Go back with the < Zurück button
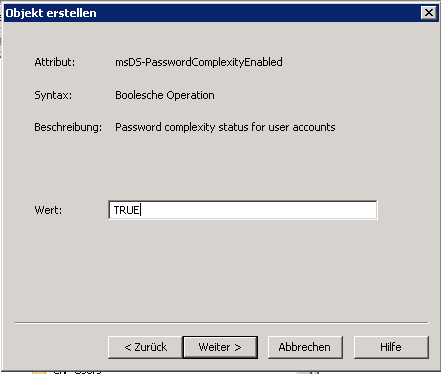Viewport: 441px width, 374px height. [x=145, y=347]
